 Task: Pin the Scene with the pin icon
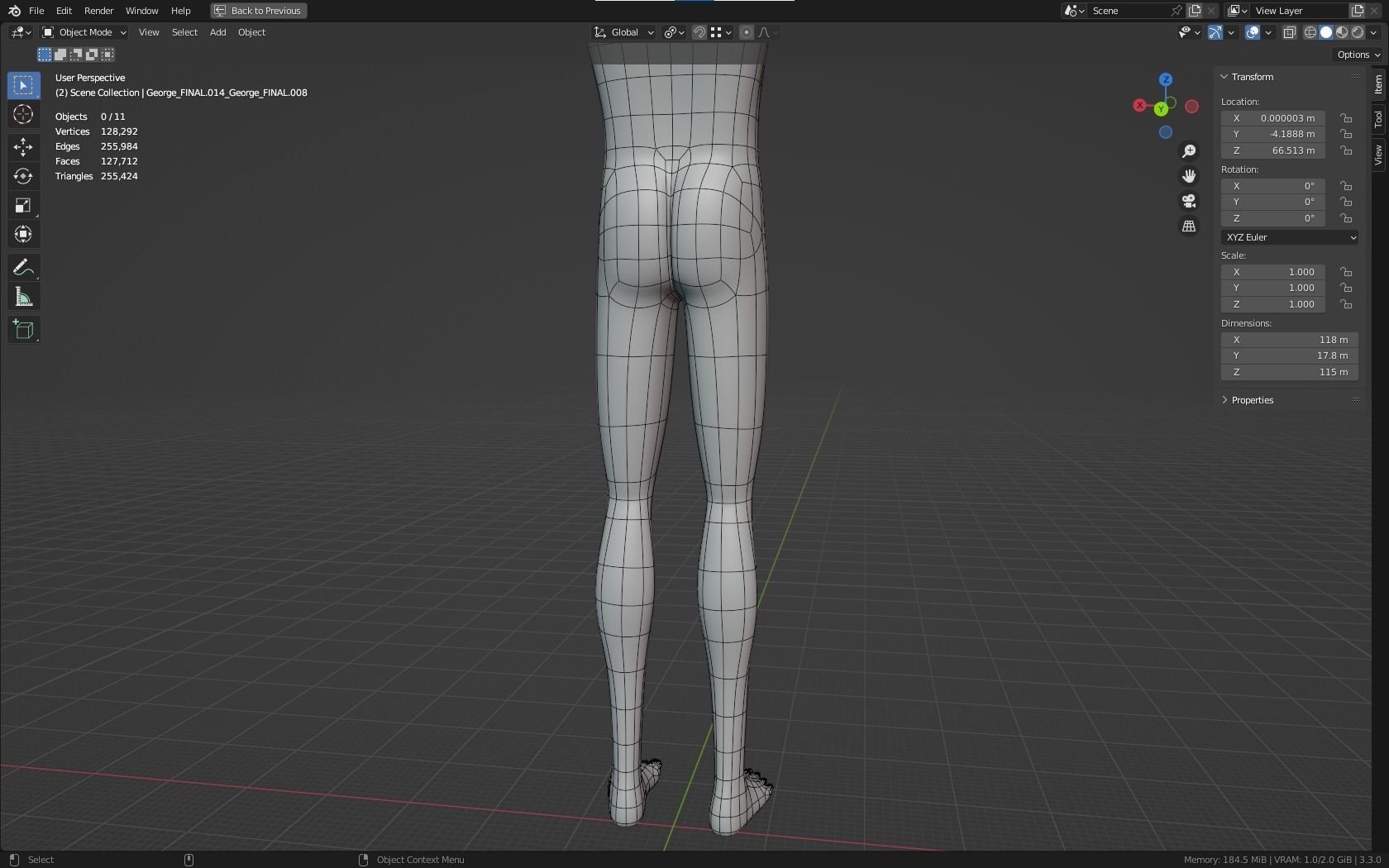coord(1177,11)
